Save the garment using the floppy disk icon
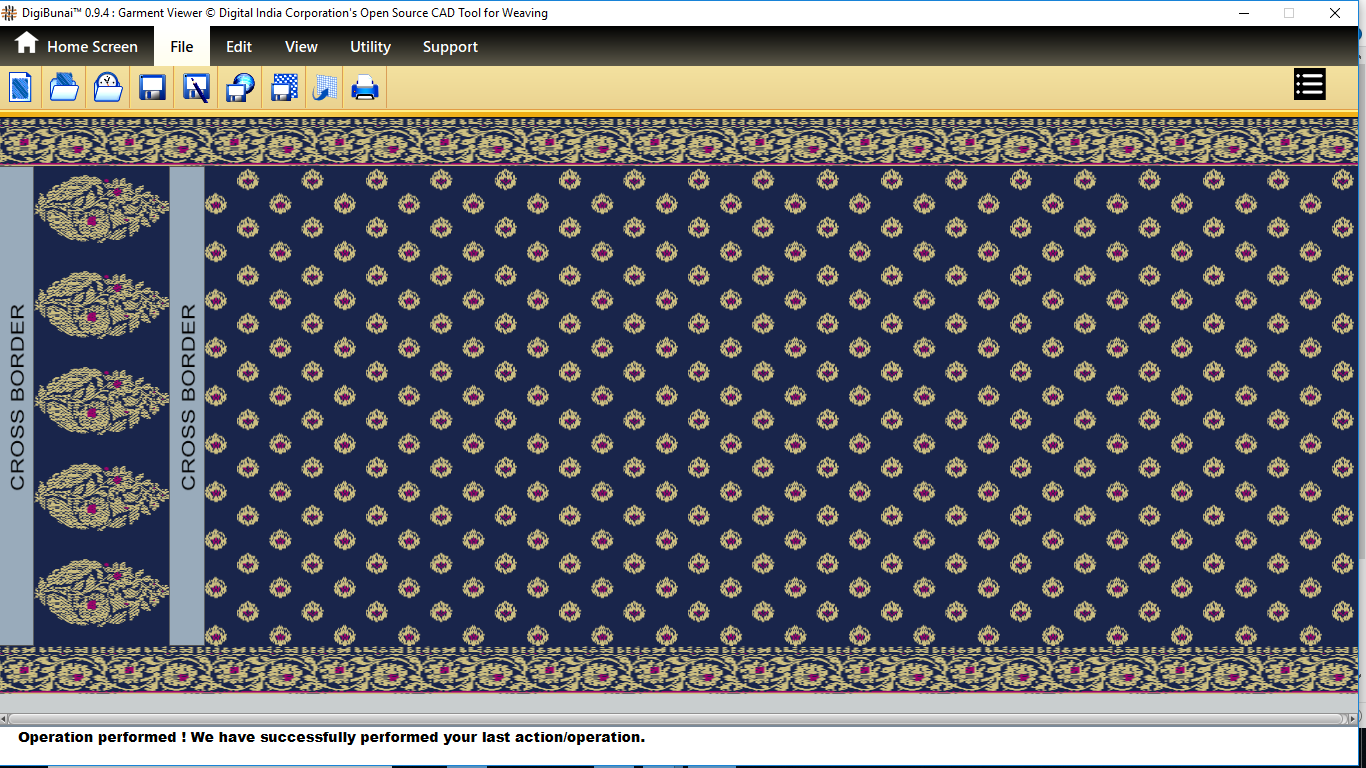This screenshot has height=768, width=1366. [x=152, y=88]
